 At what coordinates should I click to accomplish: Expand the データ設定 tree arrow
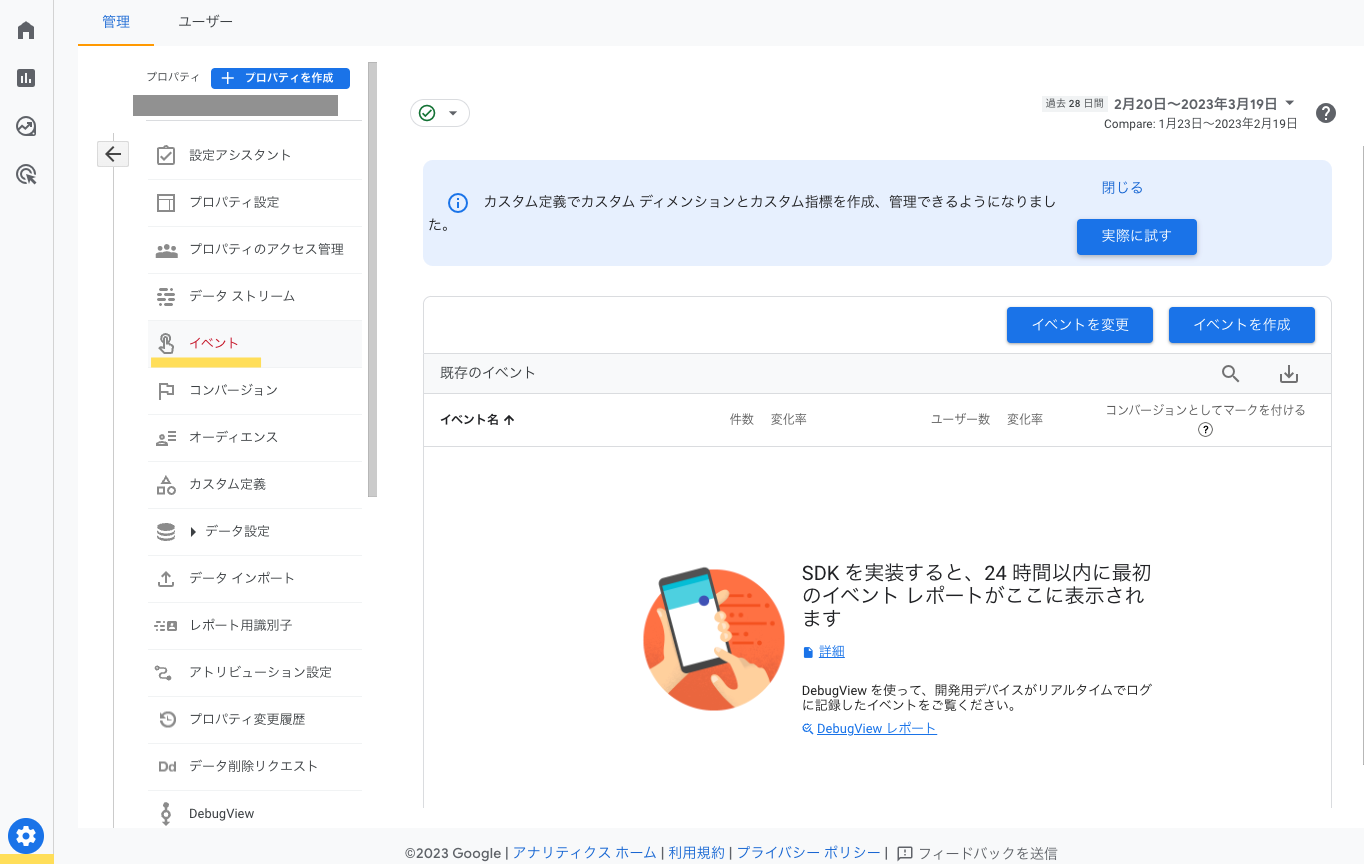193,532
